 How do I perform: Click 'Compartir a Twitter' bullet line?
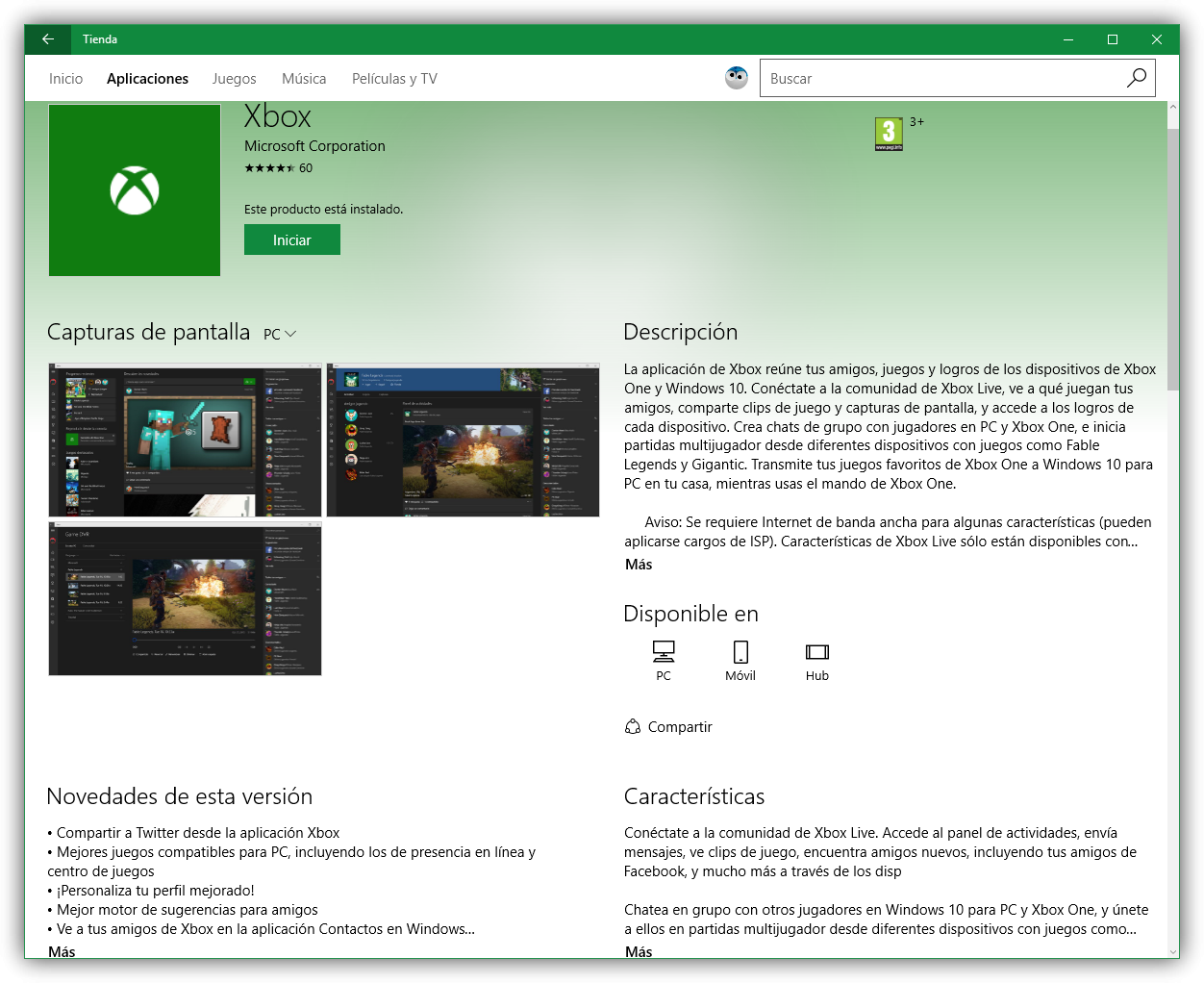coord(193,833)
